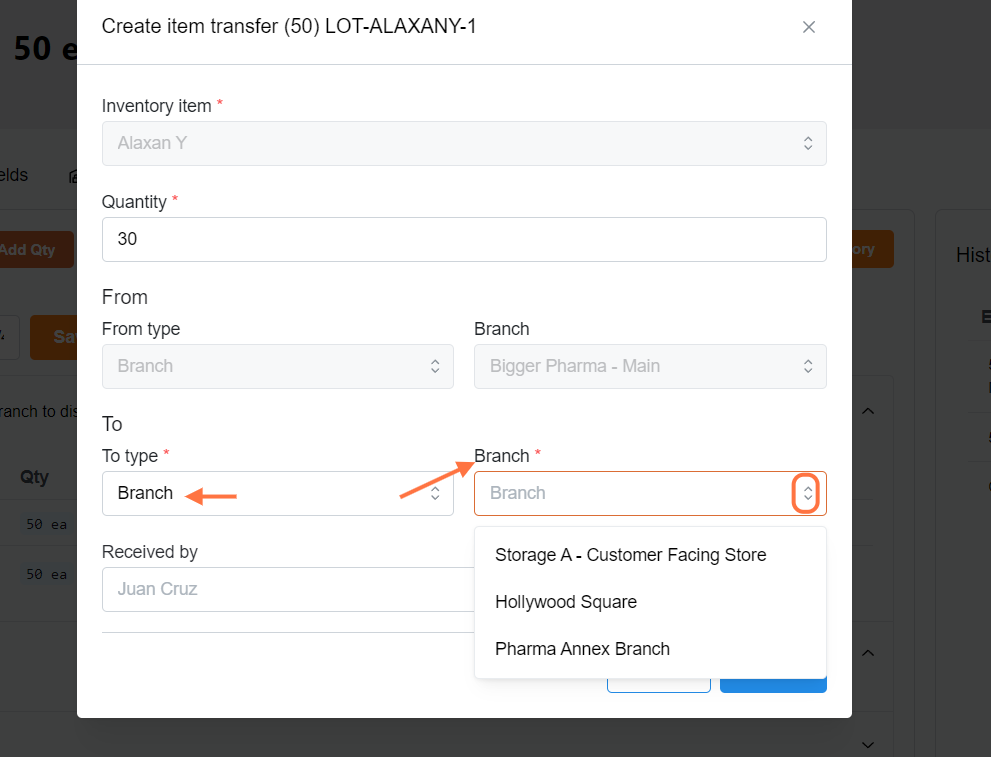Click the second 50 ea quantity cell
The width and height of the screenshot is (991, 757).
[x=47, y=574]
